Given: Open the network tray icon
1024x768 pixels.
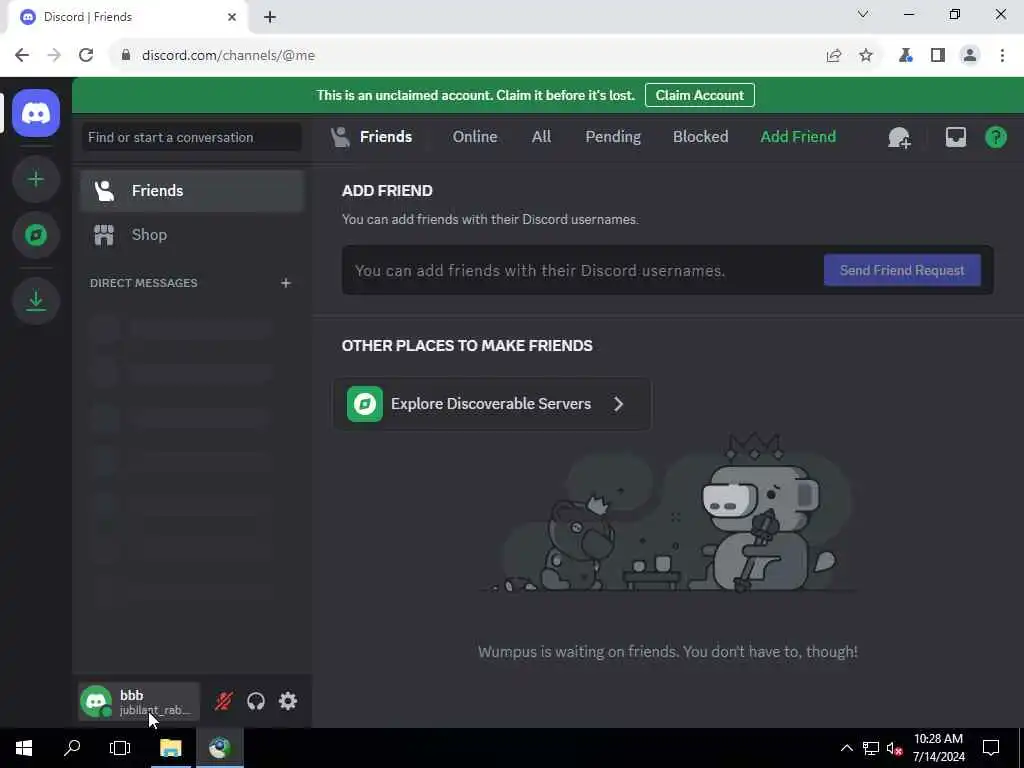Looking at the screenshot, I should pos(871,748).
